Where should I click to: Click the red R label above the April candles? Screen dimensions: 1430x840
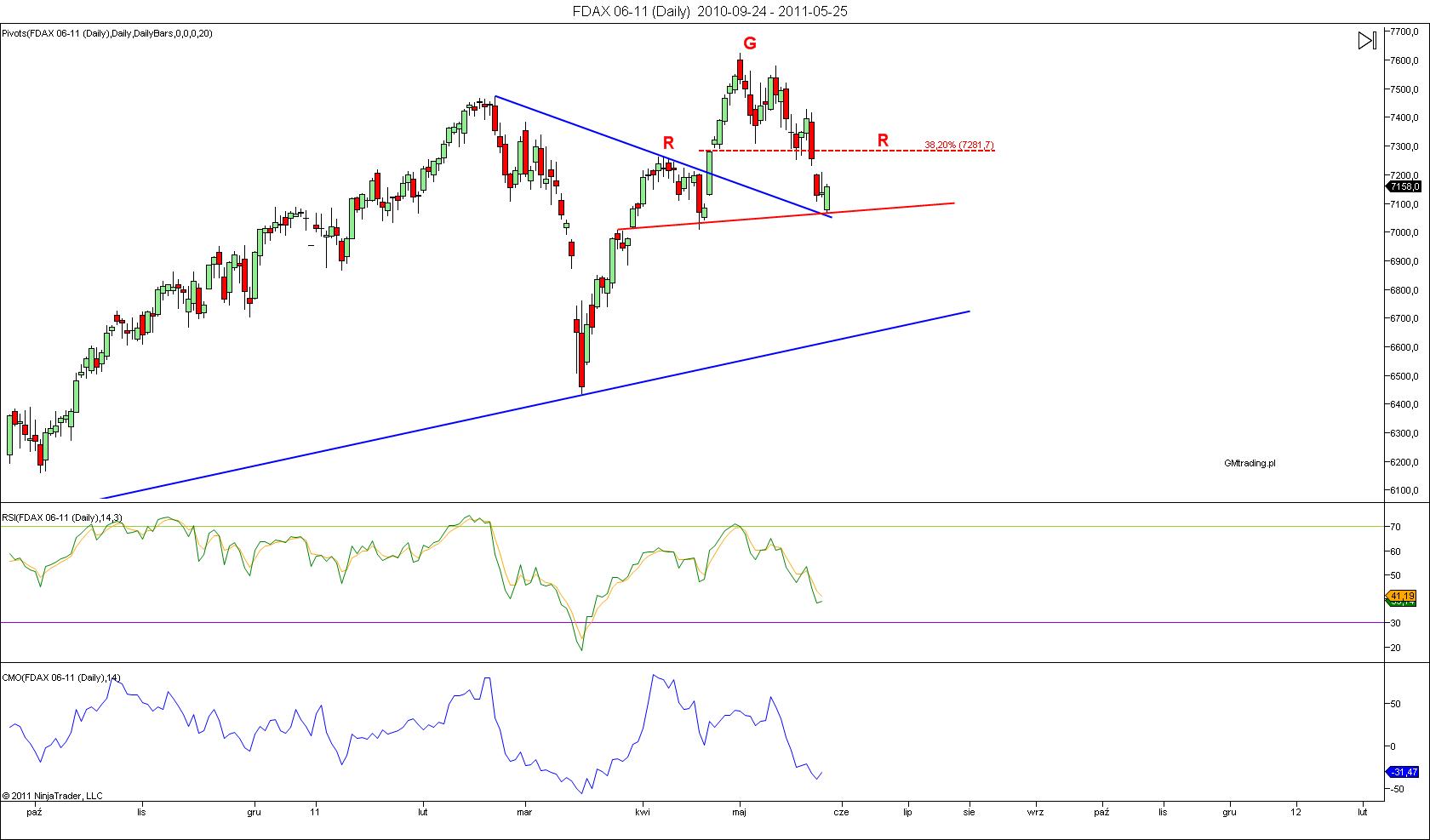669,143
